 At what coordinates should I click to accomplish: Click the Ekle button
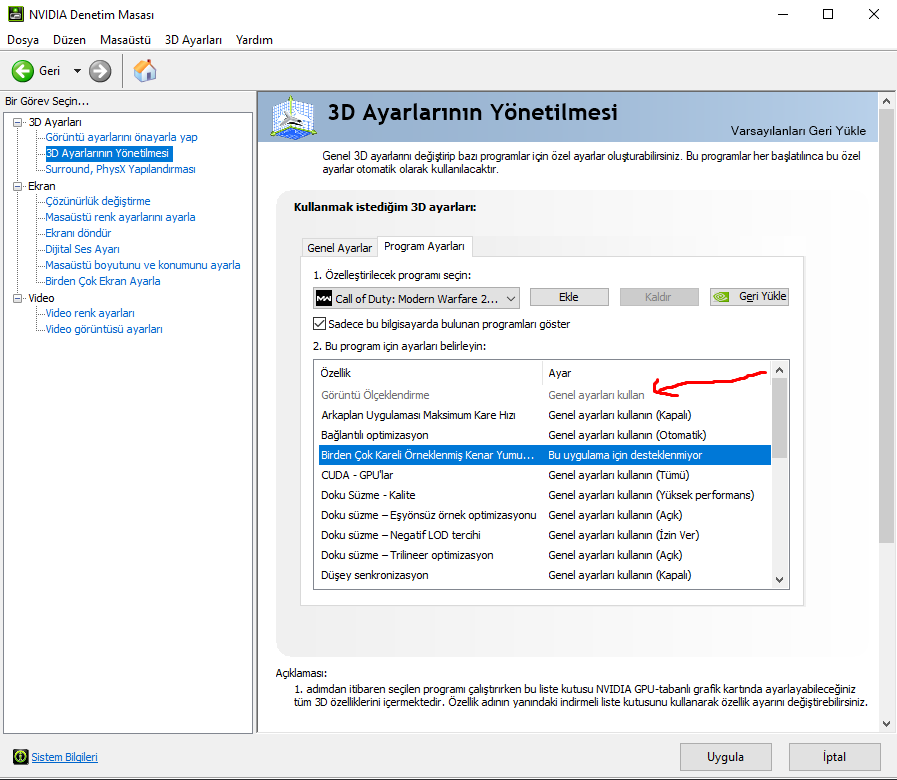569,297
